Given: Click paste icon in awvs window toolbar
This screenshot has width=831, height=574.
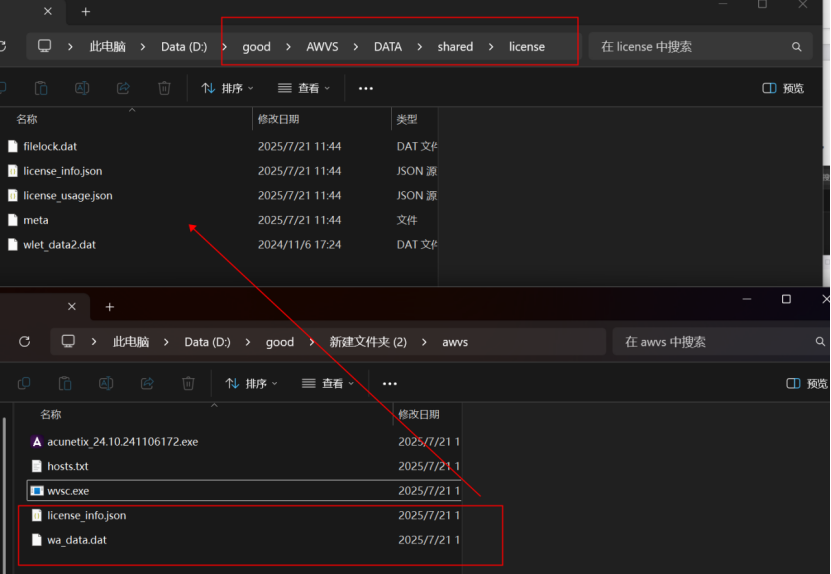Looking at the screenshot, I should tap(65, 383).
